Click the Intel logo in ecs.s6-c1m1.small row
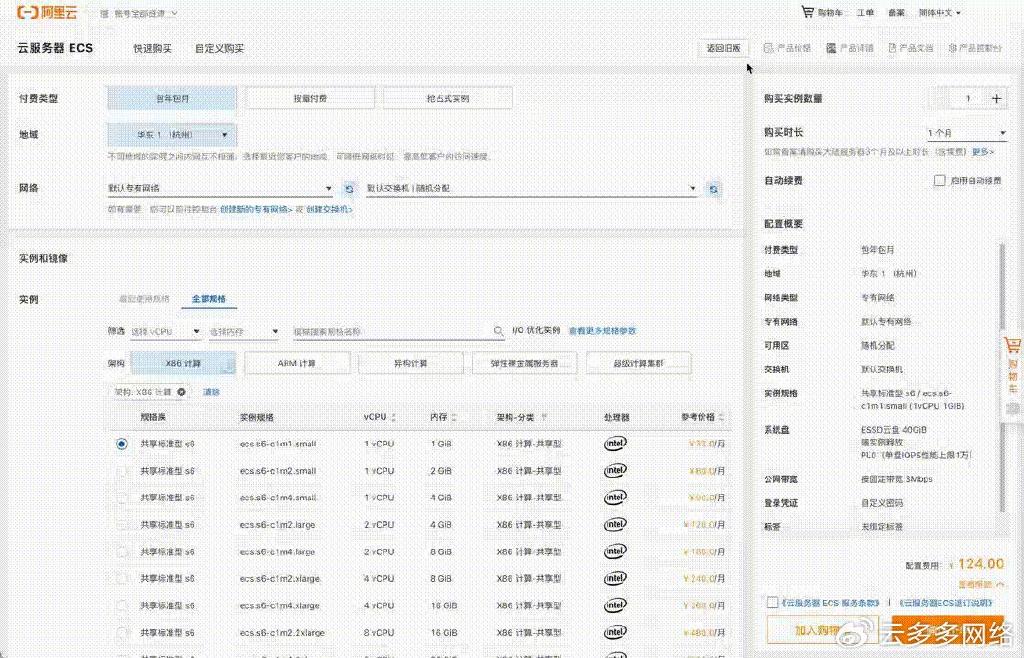Viewport: 1024px width, 658px height. (x=615, y=443)
